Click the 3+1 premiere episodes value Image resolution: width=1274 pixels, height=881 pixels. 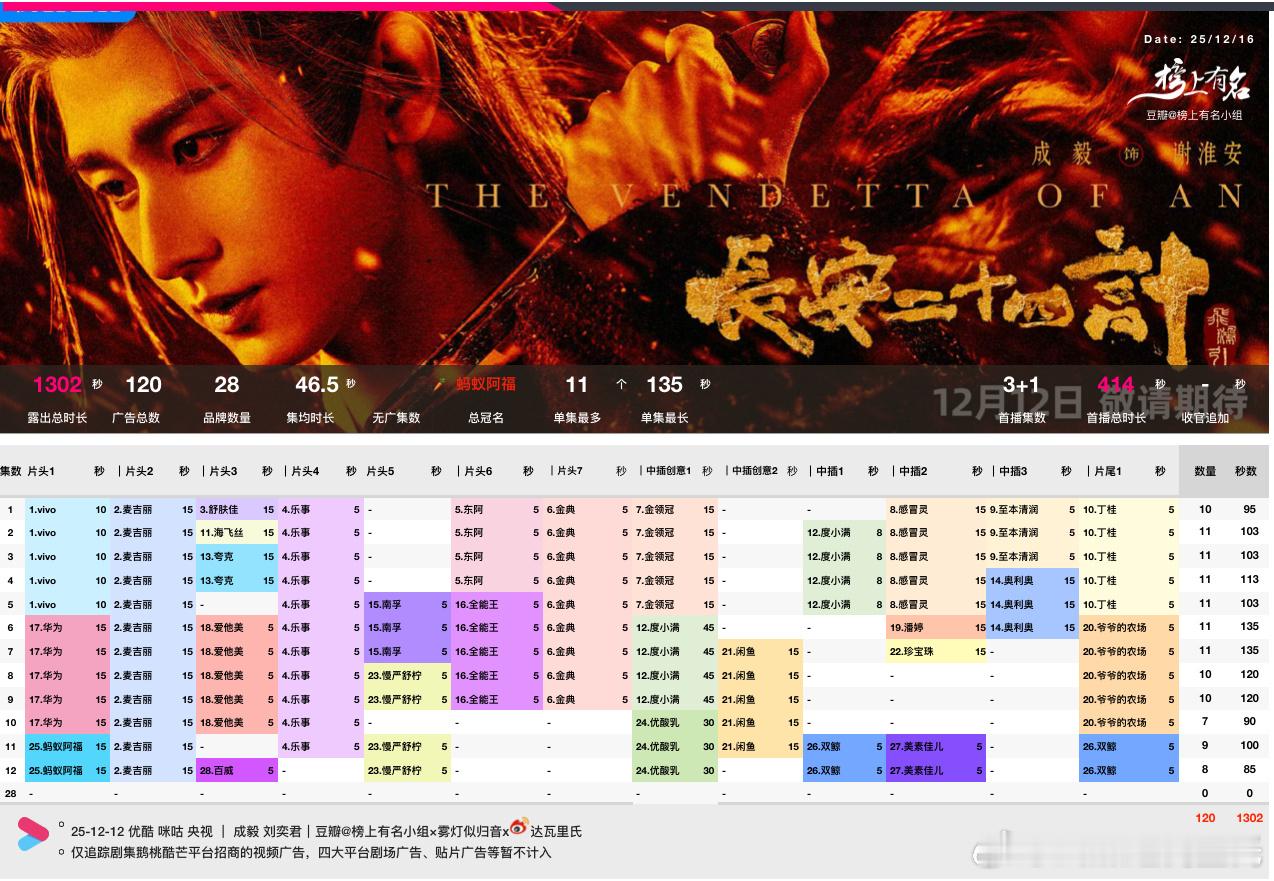pyautogui.click(x=1022, y=385)
